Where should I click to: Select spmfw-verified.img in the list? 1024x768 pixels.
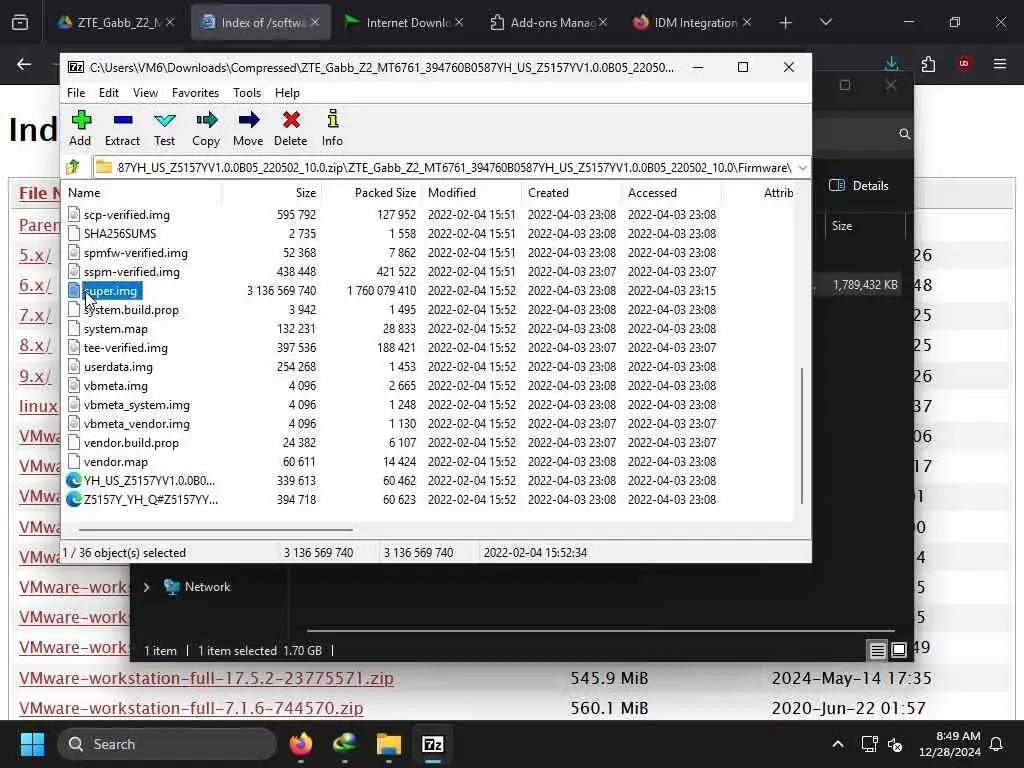136,253
